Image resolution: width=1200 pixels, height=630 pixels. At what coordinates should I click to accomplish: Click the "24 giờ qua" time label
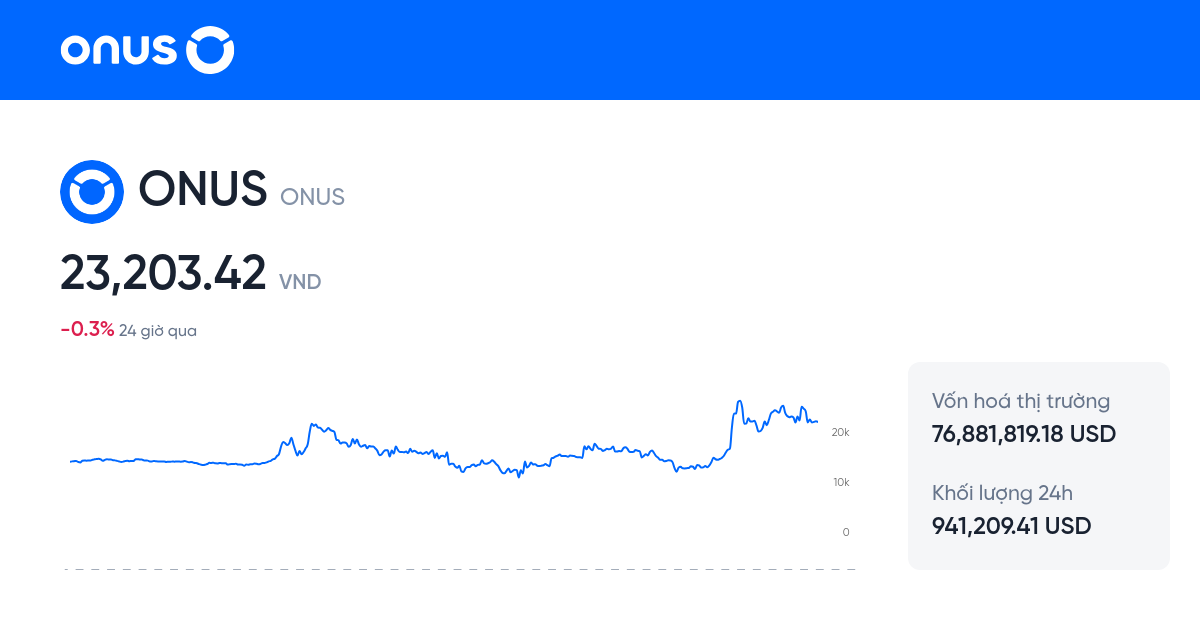[x=158, y=331]
